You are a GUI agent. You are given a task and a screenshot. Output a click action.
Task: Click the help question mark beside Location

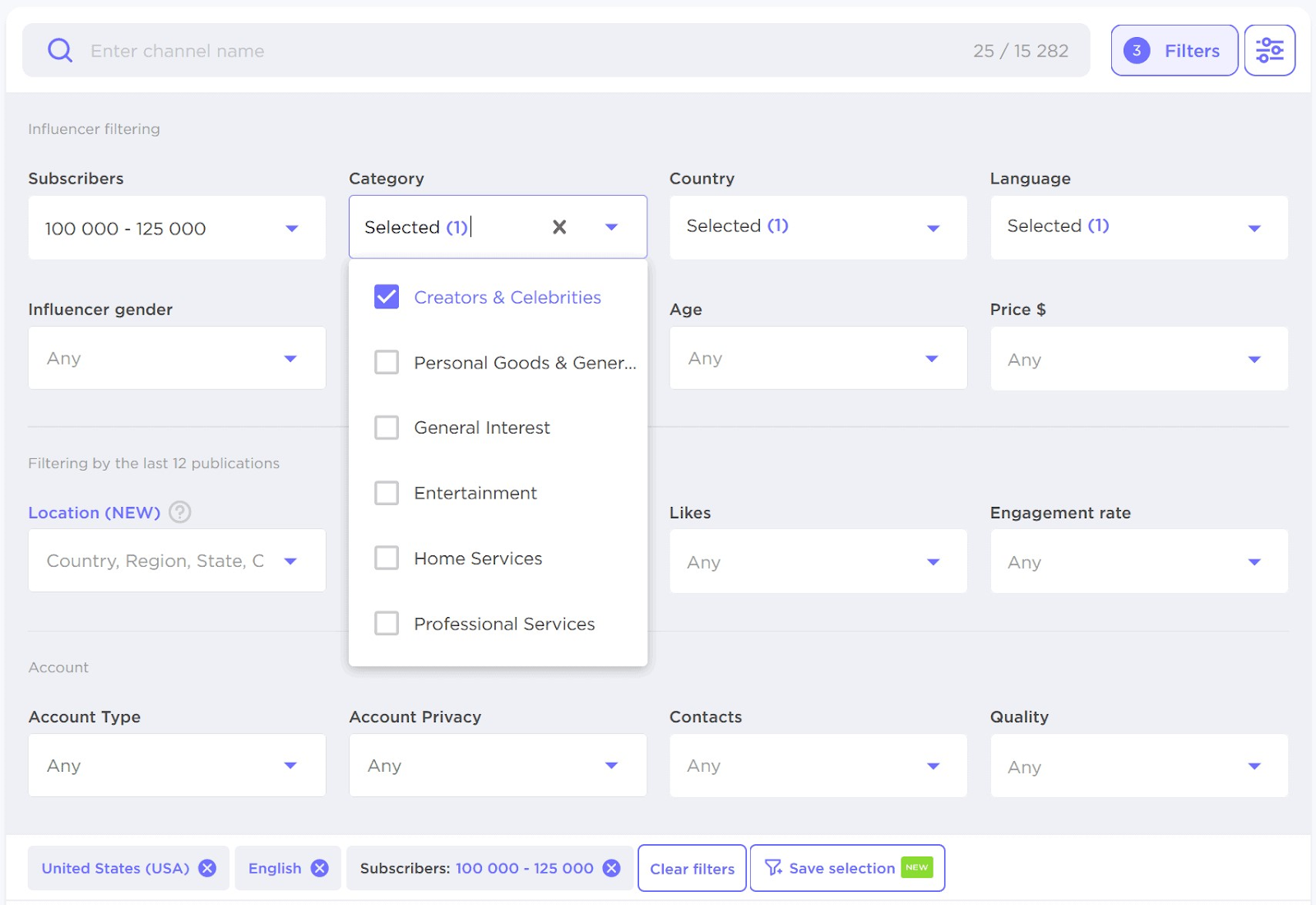point(179,512)
